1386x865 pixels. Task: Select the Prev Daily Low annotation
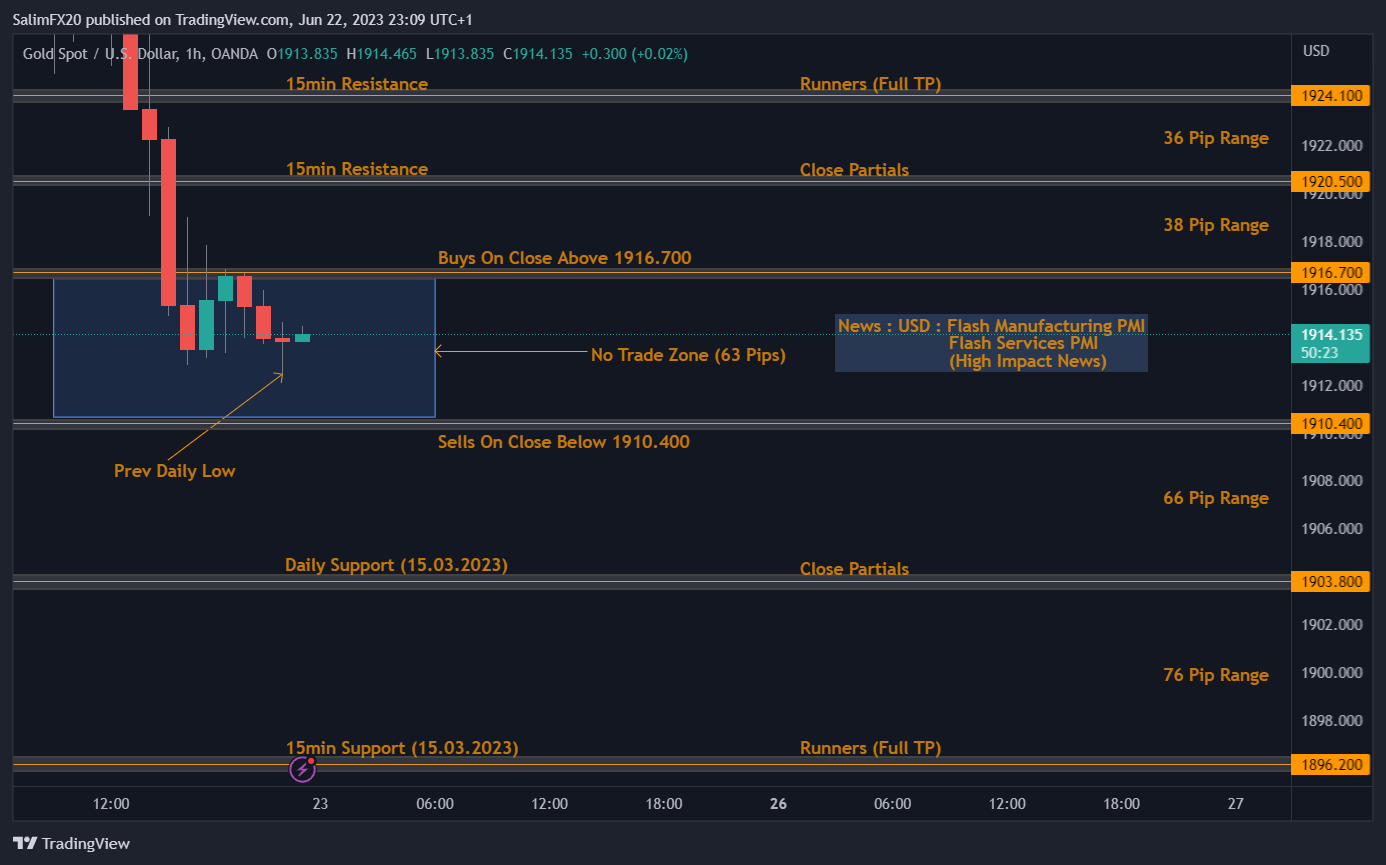click(174, 470)
